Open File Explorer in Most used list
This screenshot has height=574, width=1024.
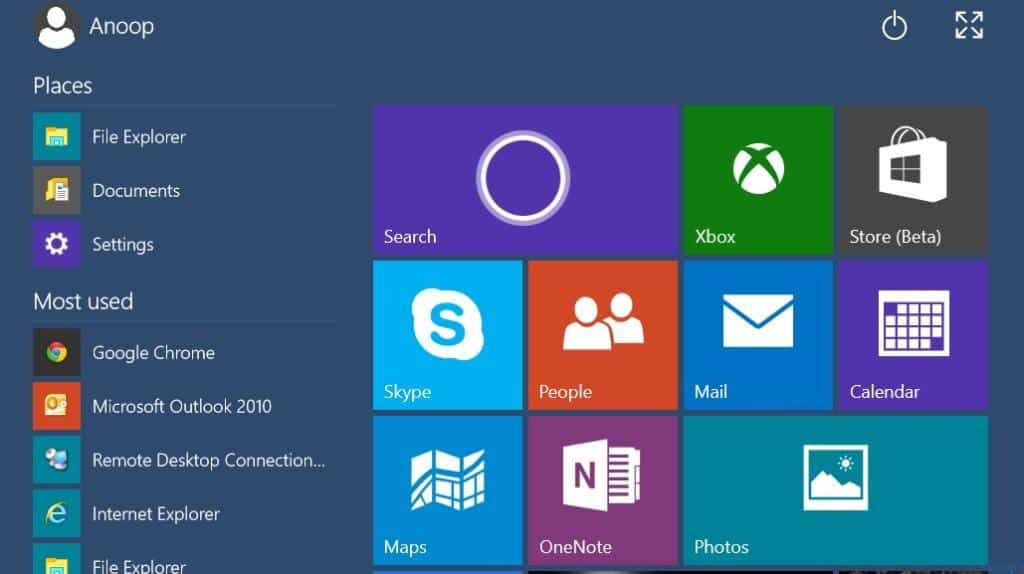coord(184,559)
